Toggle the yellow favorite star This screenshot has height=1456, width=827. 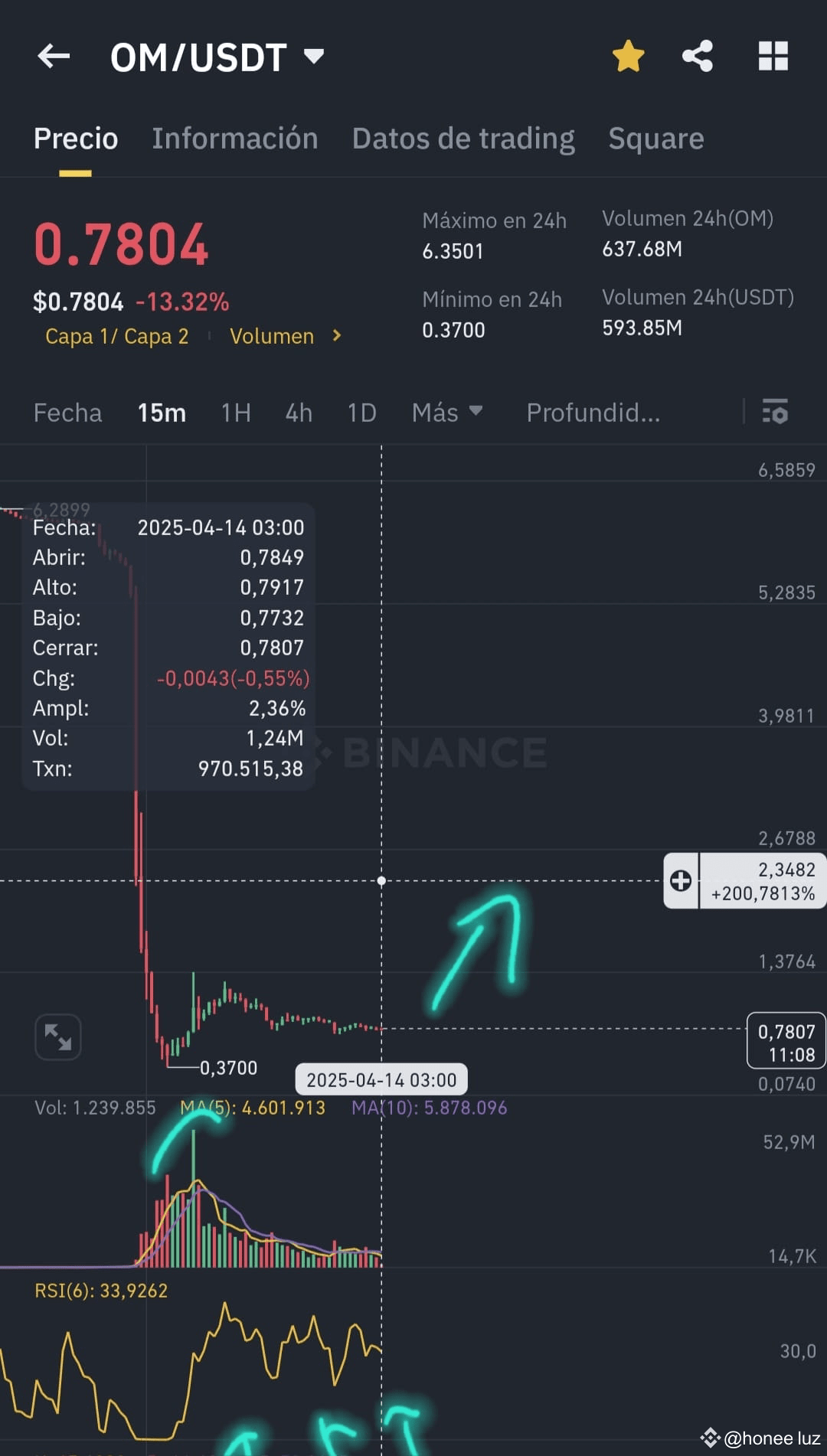tap(628, 56)
